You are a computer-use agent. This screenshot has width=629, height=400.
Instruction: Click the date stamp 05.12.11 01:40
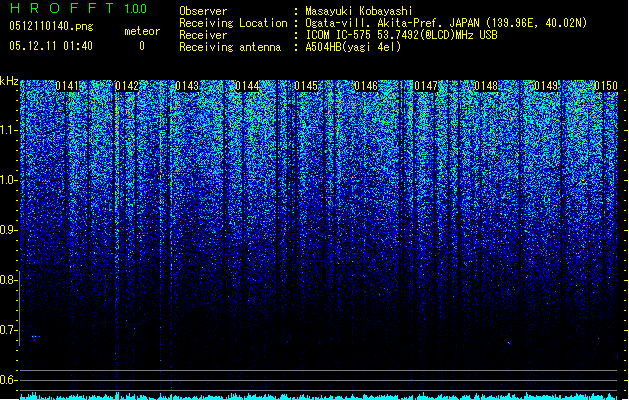tap(51, 46)
